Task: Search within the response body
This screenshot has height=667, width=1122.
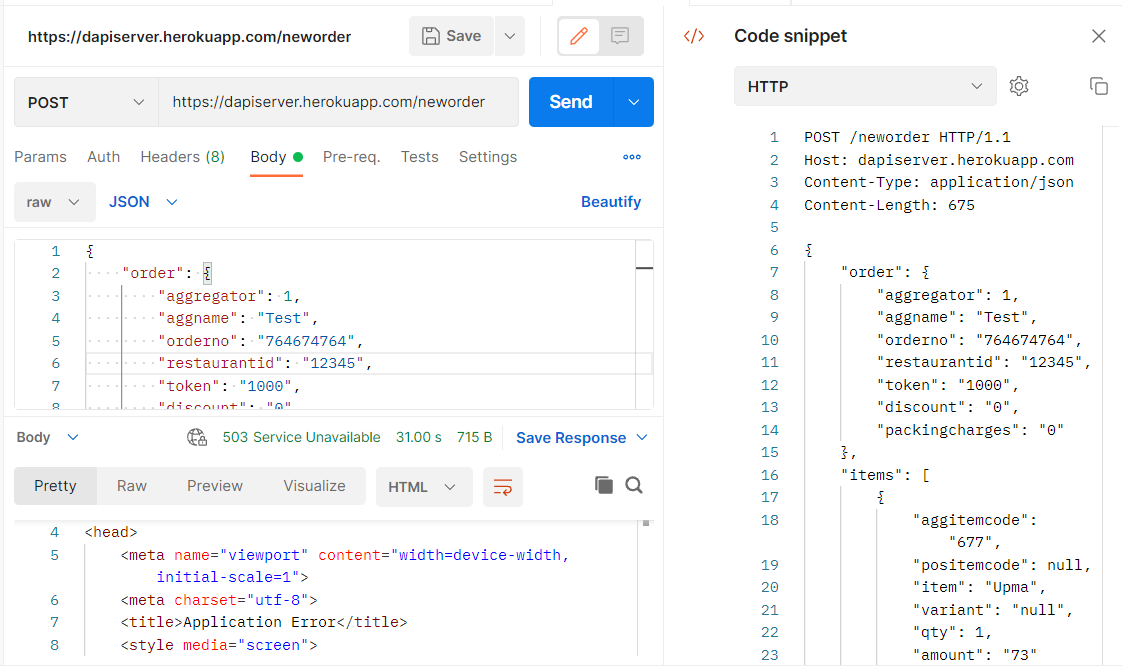Action: click(634, 485)
